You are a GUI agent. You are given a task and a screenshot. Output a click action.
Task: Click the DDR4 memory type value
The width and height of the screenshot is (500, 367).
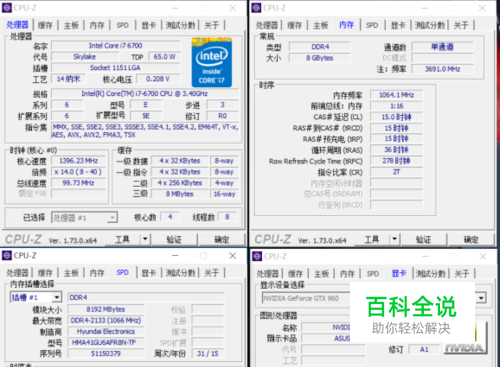click(x=320, y=47)
